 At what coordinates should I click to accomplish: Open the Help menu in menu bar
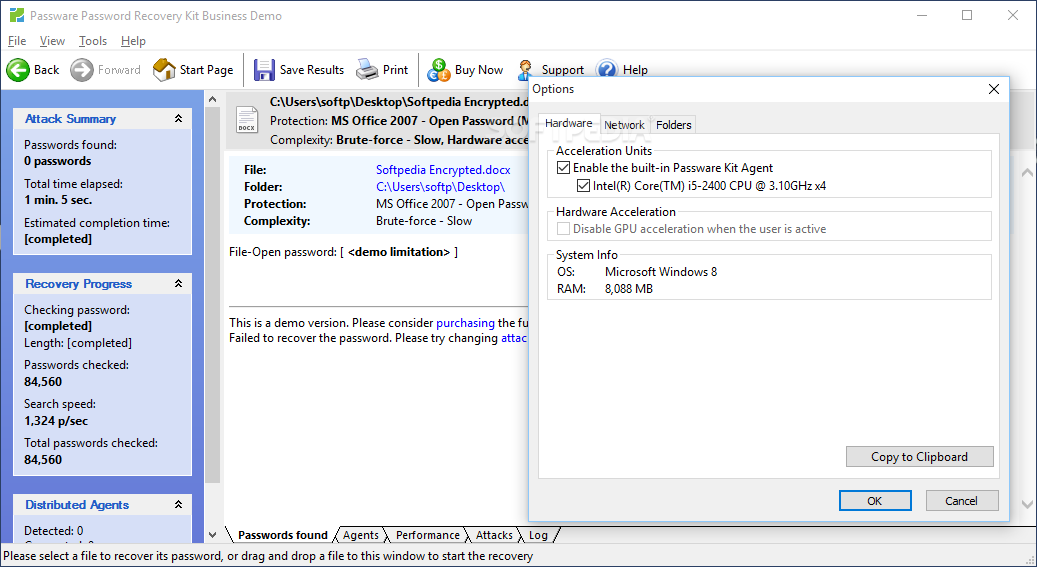133,41
